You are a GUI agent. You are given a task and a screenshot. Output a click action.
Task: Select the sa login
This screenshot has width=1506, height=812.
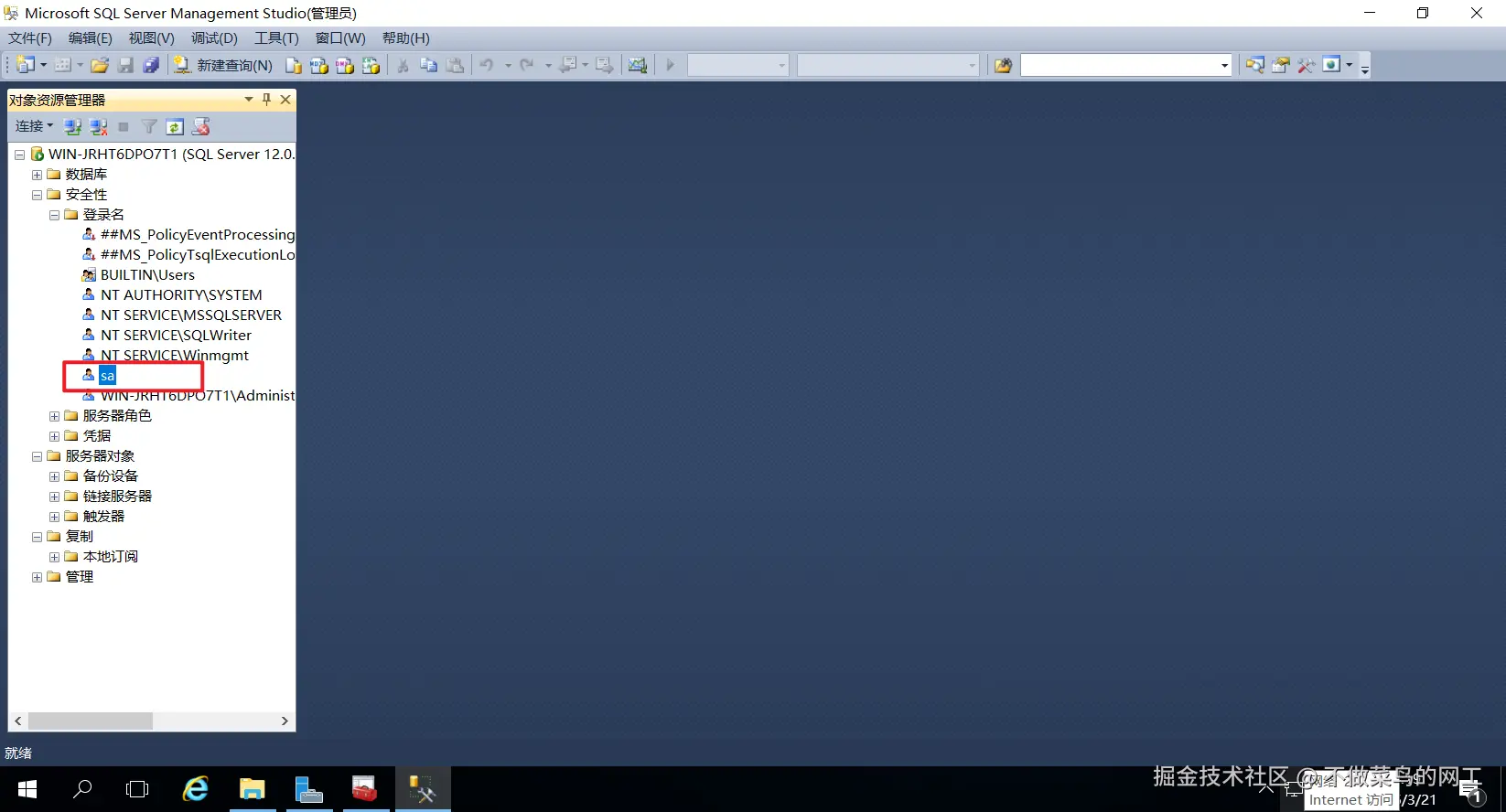pos(107,376)
